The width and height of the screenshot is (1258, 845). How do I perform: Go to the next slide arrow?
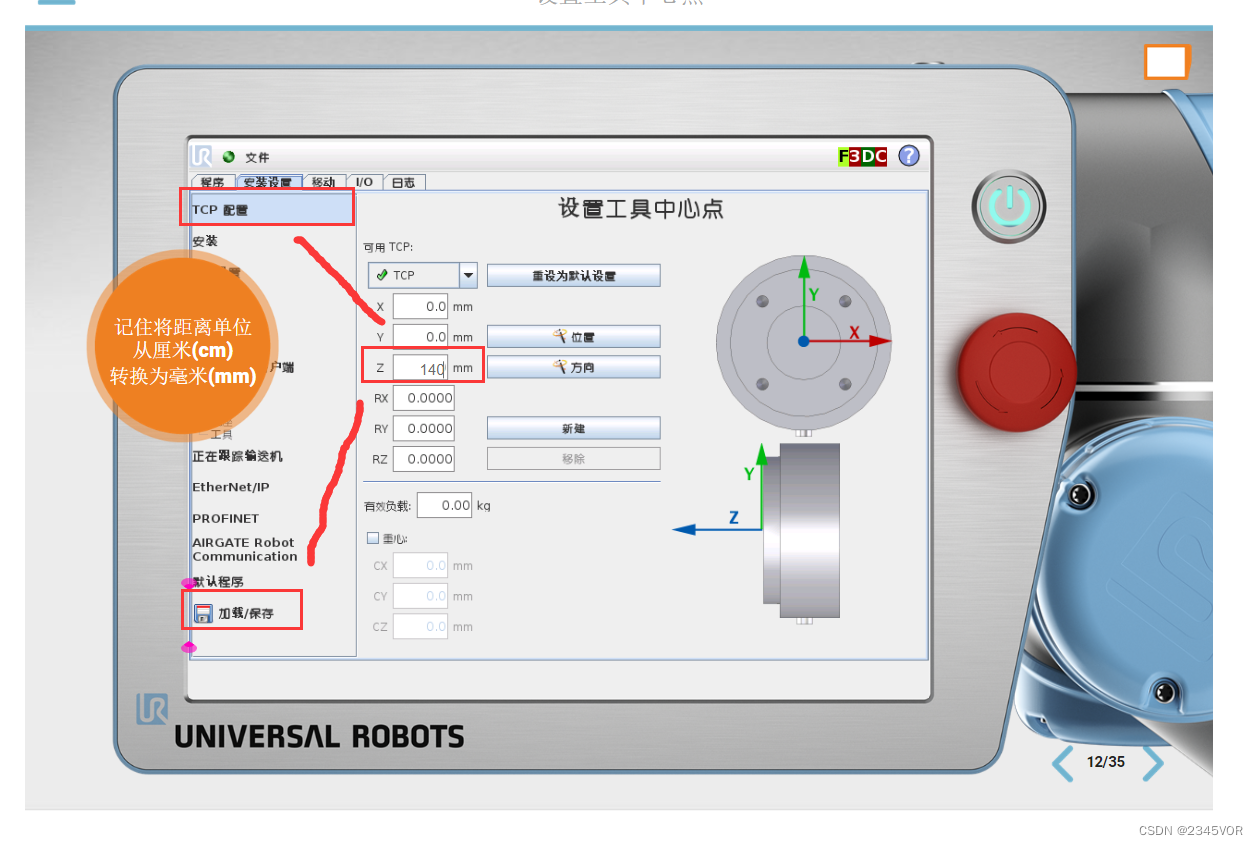click(1153, 763)
